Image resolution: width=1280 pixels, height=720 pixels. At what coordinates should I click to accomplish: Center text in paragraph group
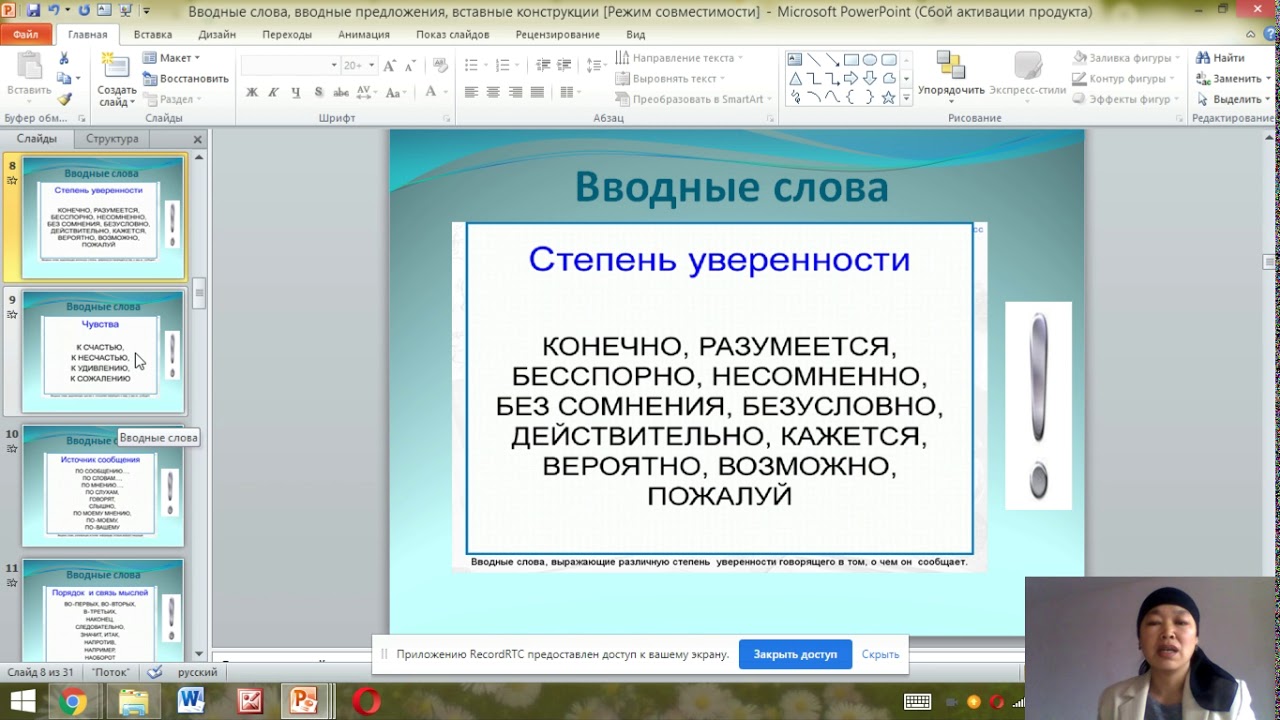pyautogui.click(x=493, y=92)
